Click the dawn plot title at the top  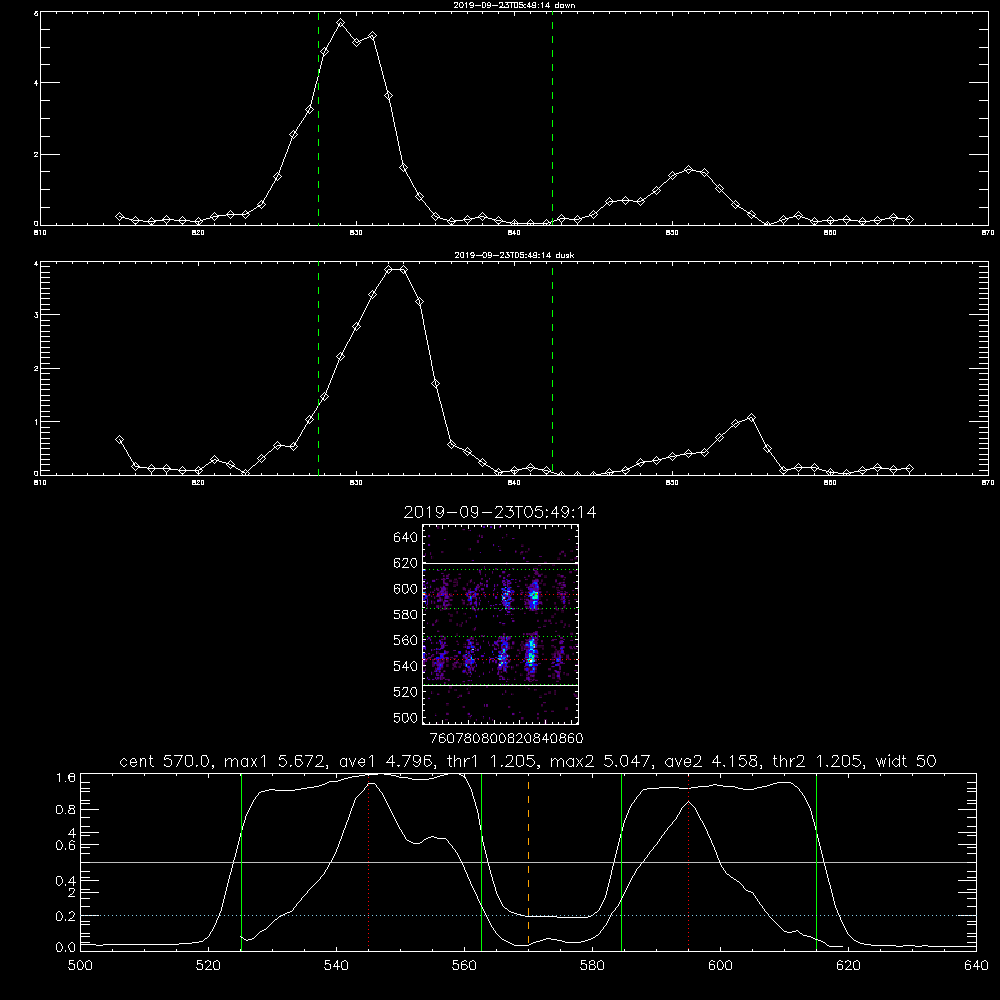click(x=514, y=5)
